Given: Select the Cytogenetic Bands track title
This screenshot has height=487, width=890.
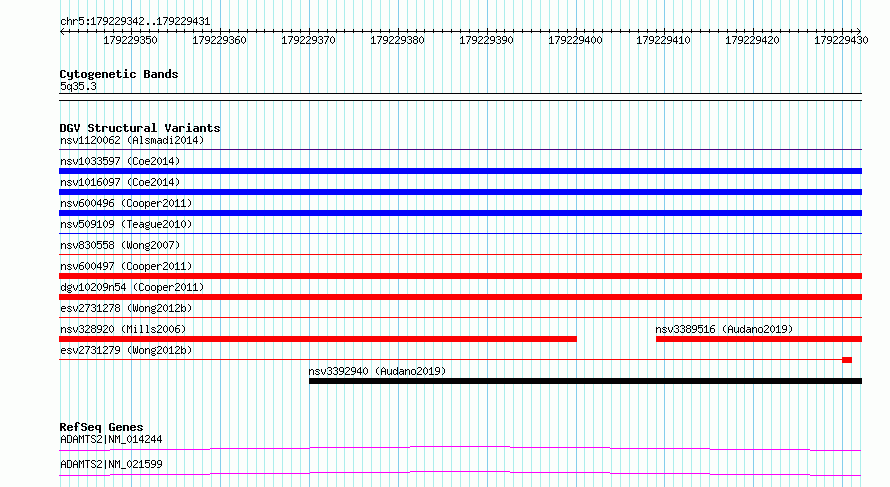Looking at the screenshot, I should point(119,74).
